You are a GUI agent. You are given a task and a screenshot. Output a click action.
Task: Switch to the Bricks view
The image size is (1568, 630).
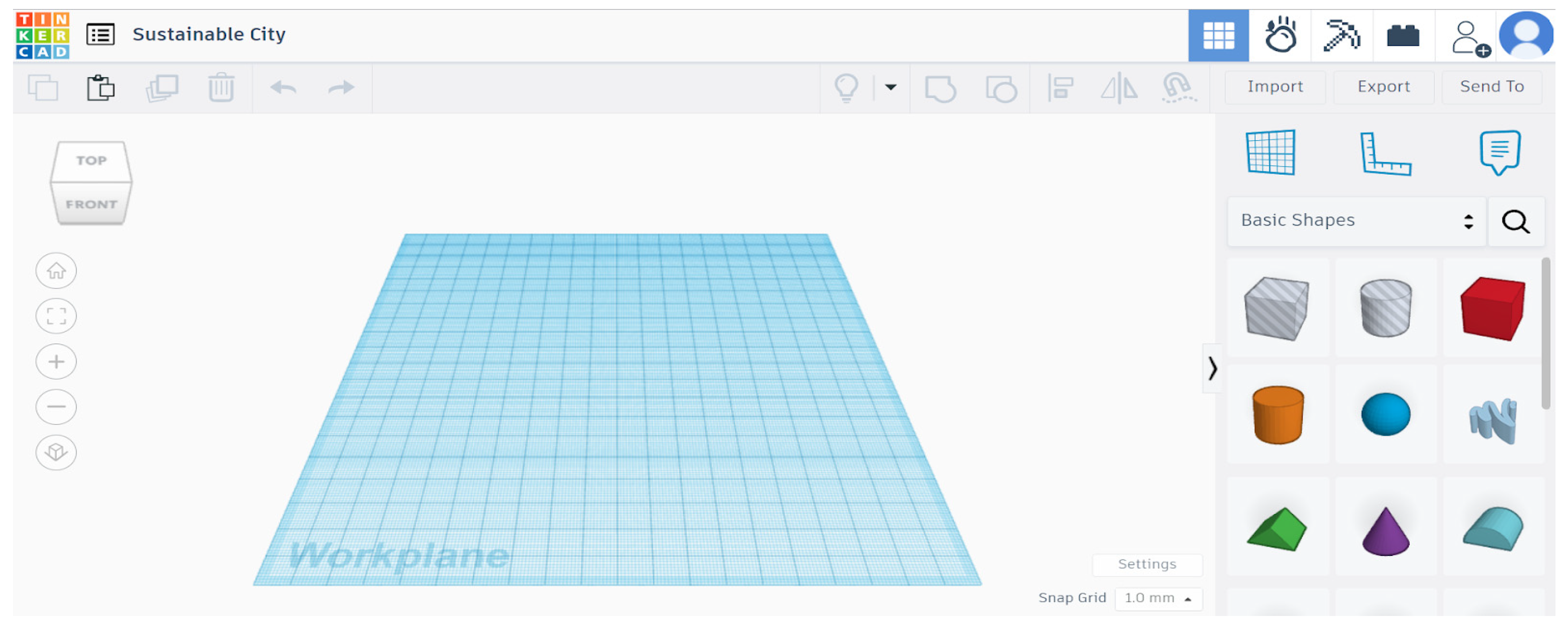coord(1402,36)
